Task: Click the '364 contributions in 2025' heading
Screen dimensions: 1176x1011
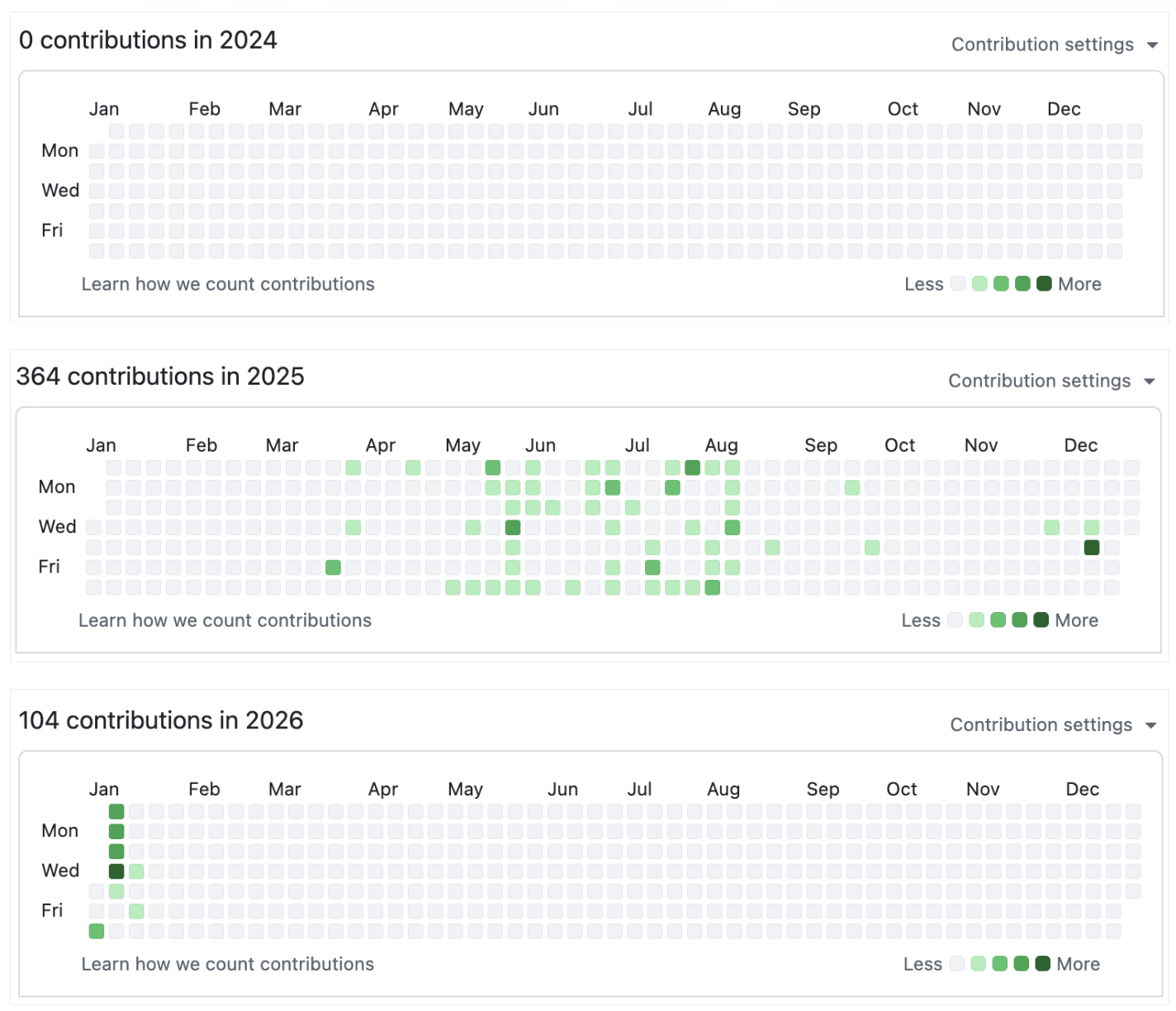Action: (x=160, y=377)
